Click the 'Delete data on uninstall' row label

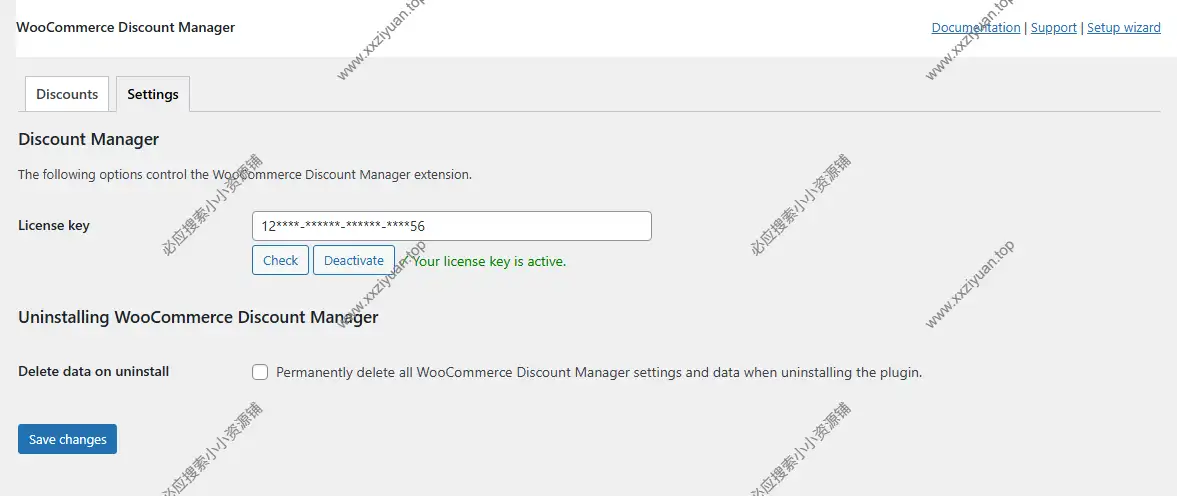tap(94, 371)
